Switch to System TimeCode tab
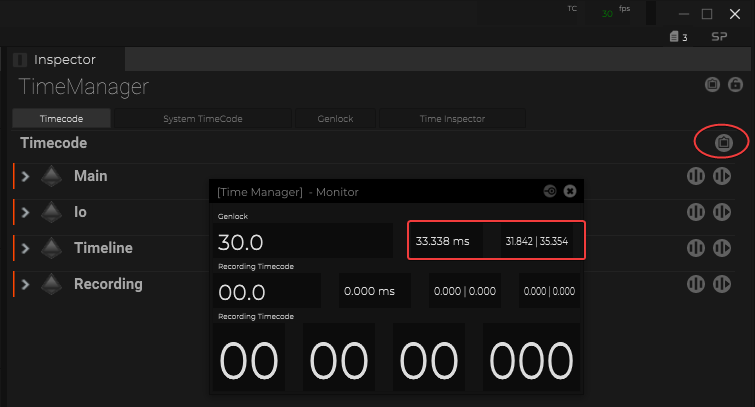The height and width of the screenshot is (407, 755). pos(203,118)
